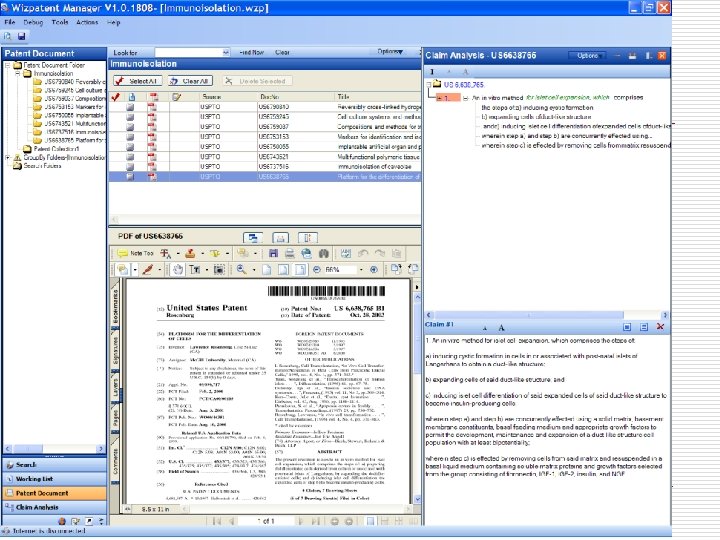Image resolution: width=720 pixels, height=540 pixels.
Task: Select the zoom magnifier tool in PDF toolbar
Action: pos(241,270)
